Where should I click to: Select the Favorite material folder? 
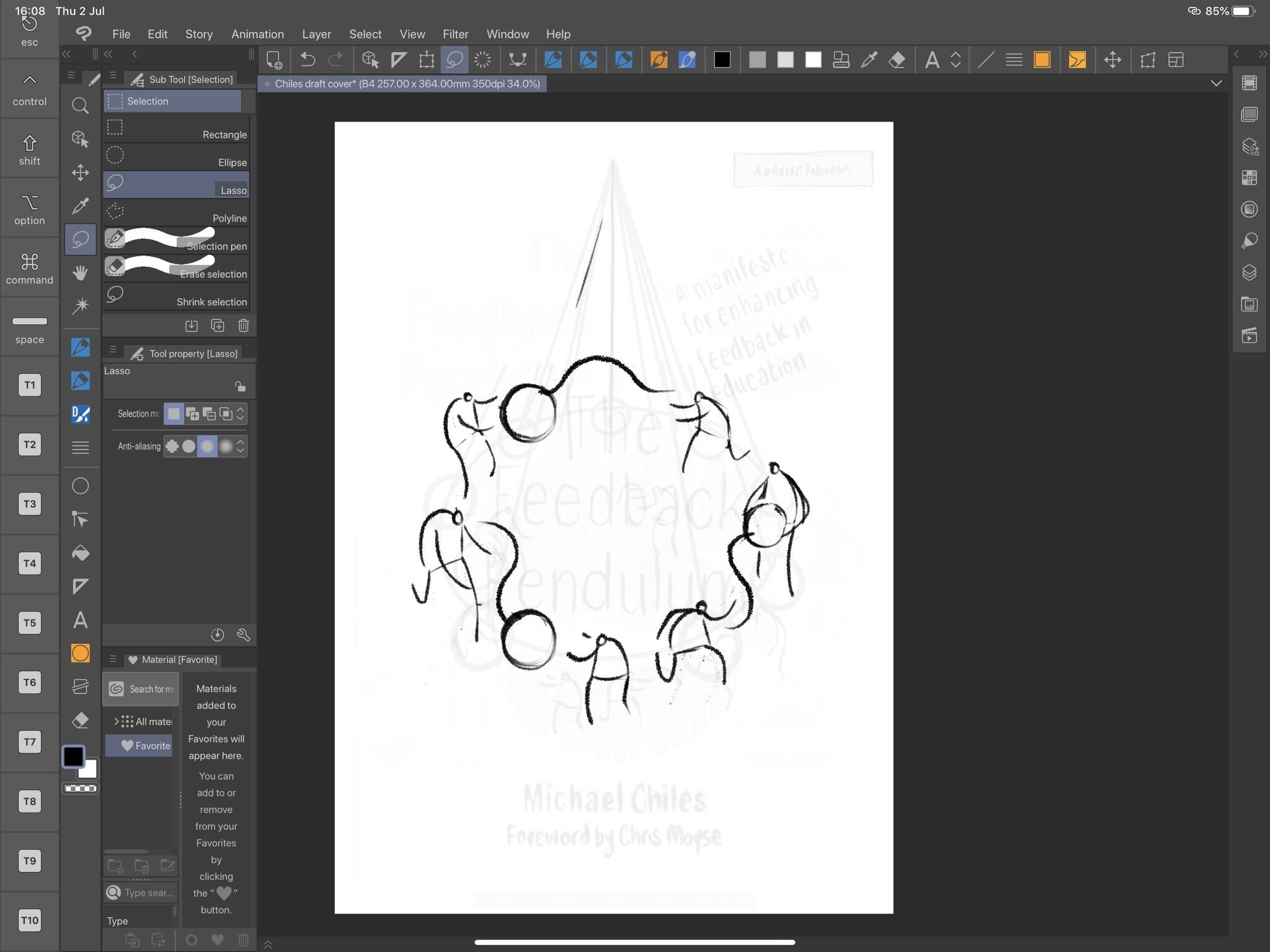click(x=139, y=745)
